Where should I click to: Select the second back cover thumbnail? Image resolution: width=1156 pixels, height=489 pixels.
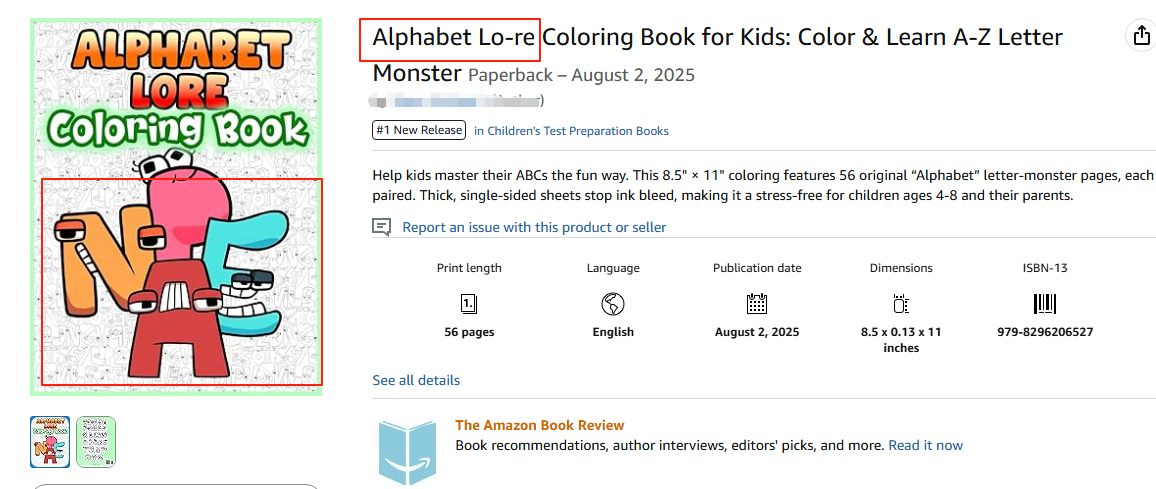pyautogui.click(x=96, y=442)
